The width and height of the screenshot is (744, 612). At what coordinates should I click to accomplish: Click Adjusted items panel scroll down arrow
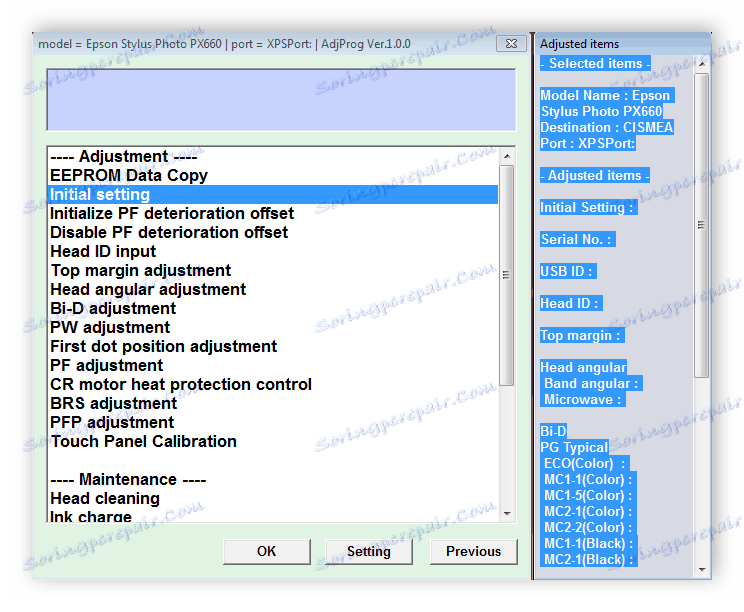coord(702,569)
